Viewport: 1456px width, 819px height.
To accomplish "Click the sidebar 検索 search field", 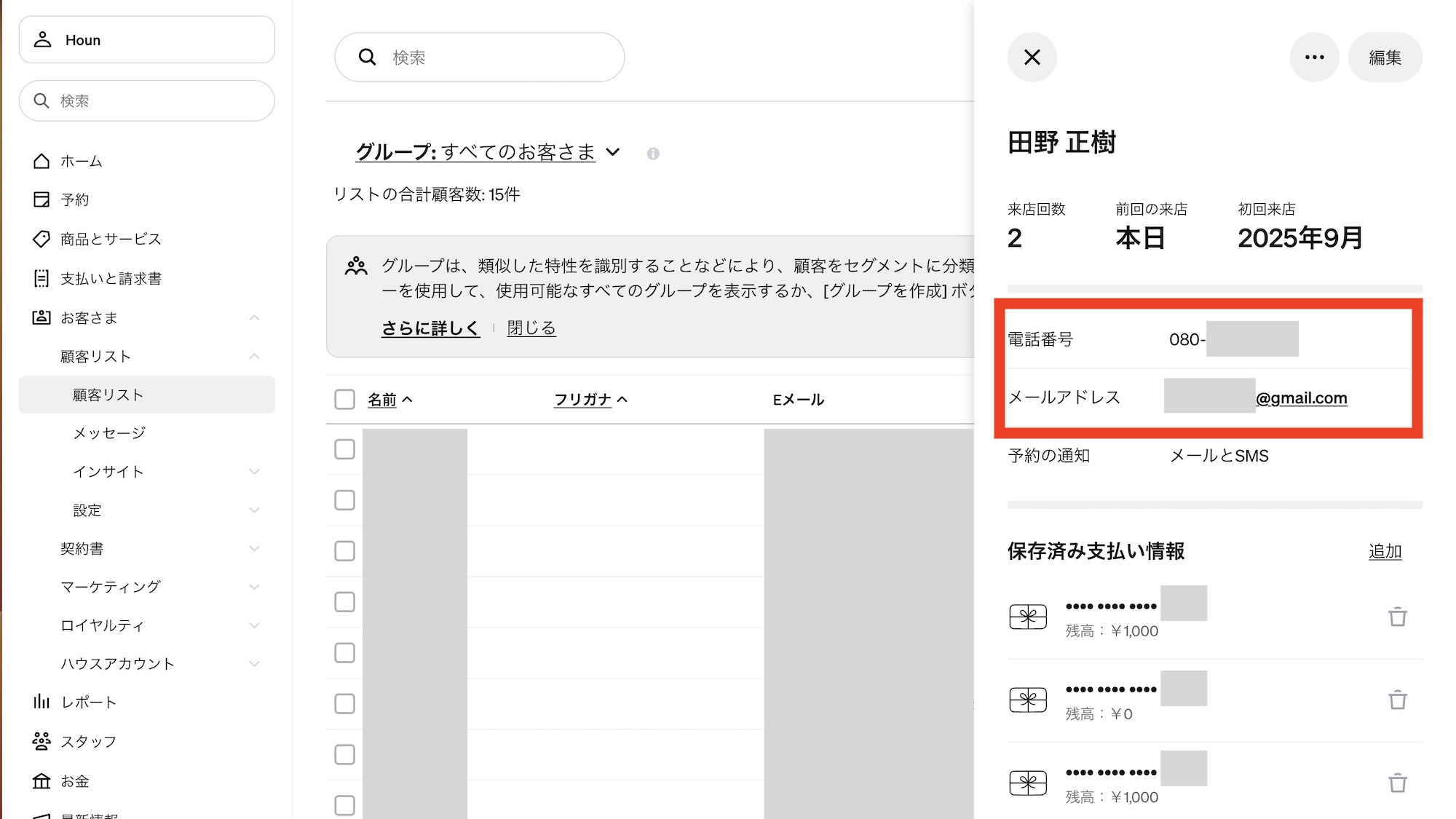I will [147, 100].
